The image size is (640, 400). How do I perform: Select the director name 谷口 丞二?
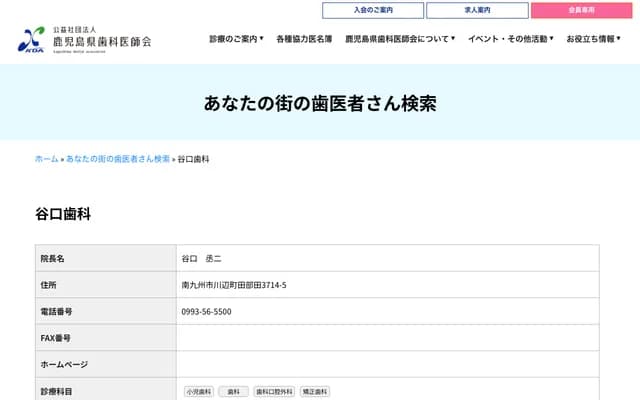tap(202, 258)
